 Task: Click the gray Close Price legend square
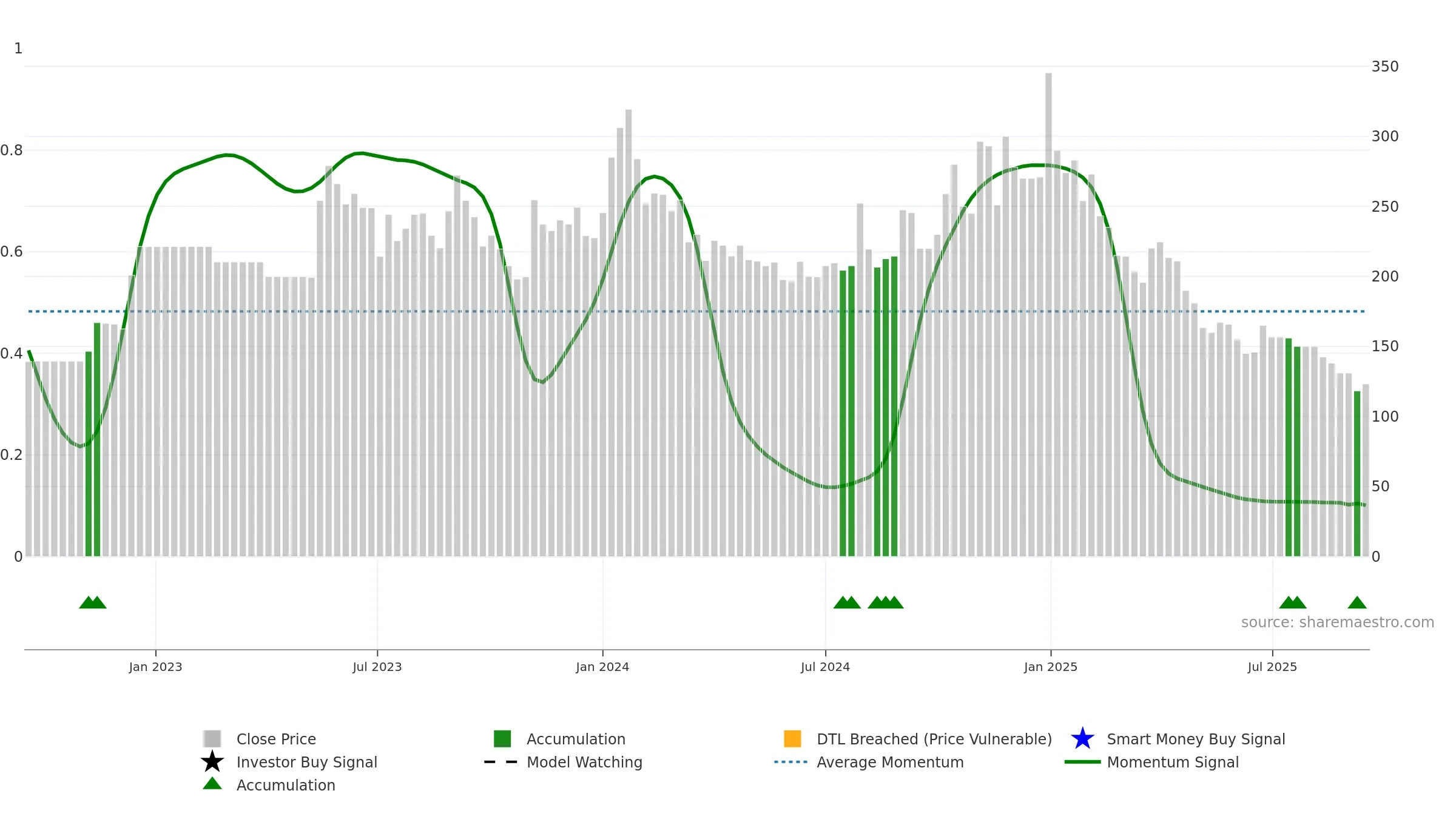tap(212, 739)
